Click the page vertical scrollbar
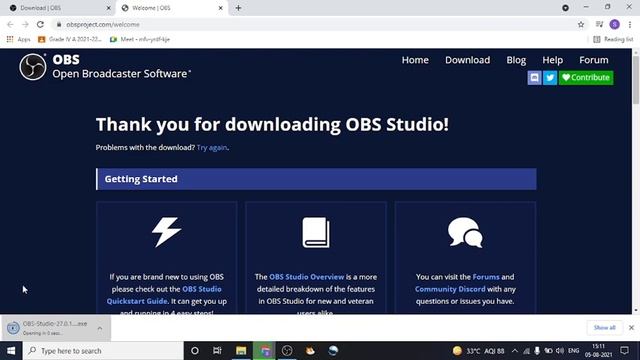 click(636, 80)
